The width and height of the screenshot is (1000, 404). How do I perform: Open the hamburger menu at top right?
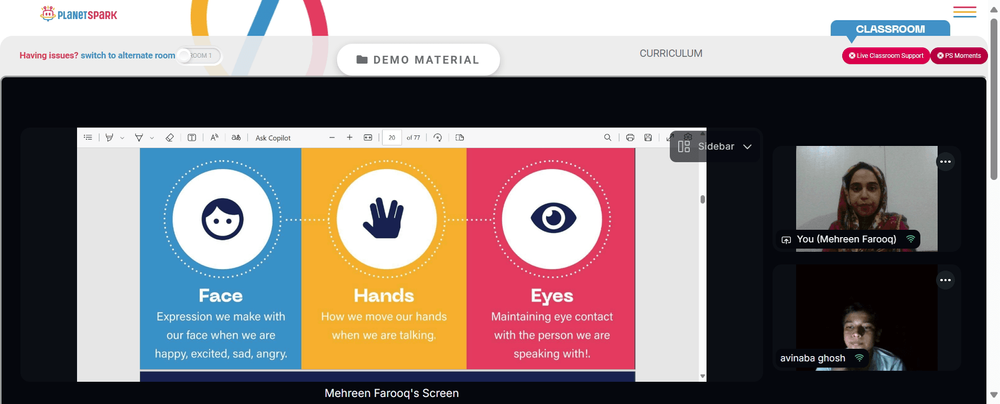[x=965, y=12]
